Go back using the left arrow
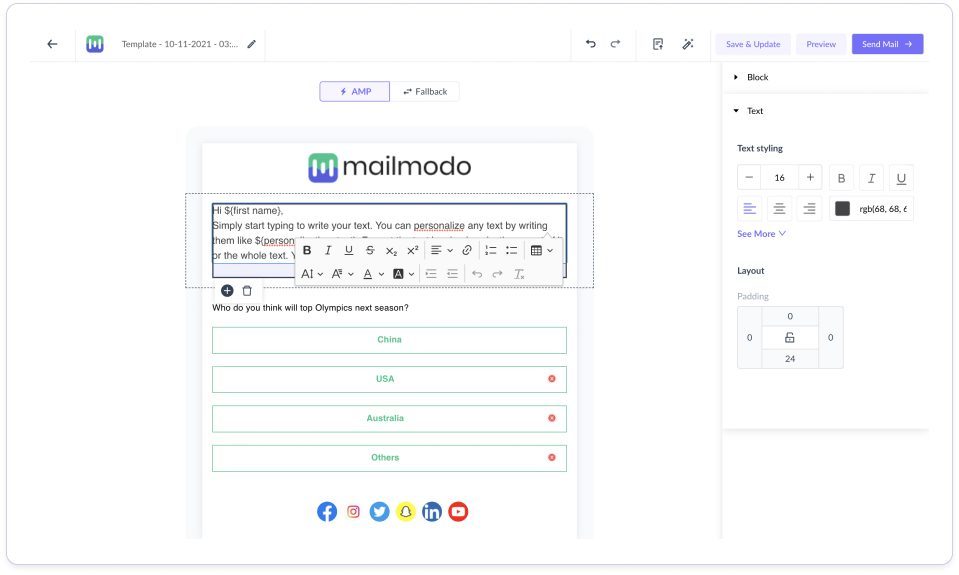Viewport: 959px width, 575px height. [52, 44]
